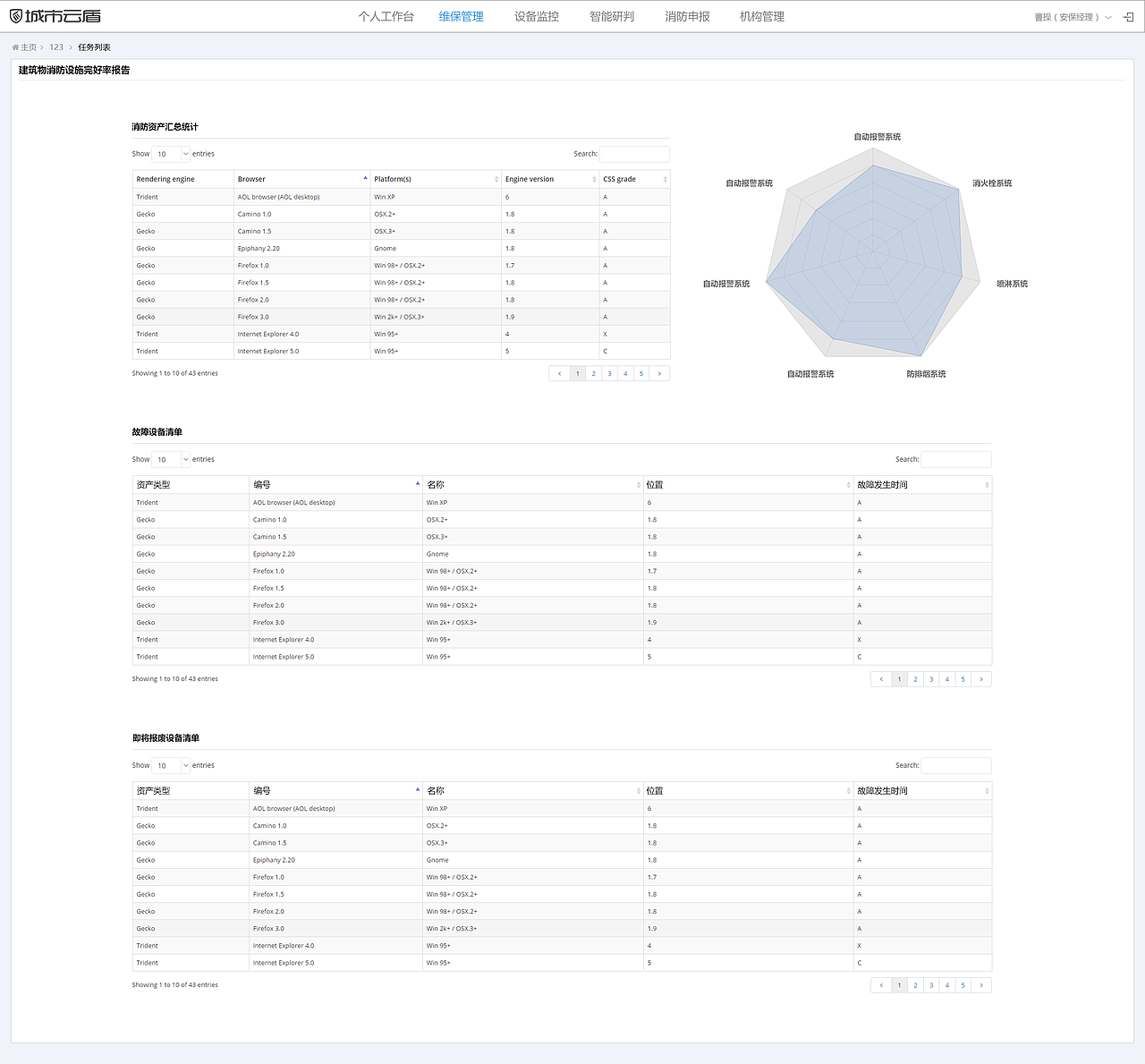Viewport: 1145px width, 1064px height.
Task: Click the 防排烟系统 label on radar chart
Action: 926,374
